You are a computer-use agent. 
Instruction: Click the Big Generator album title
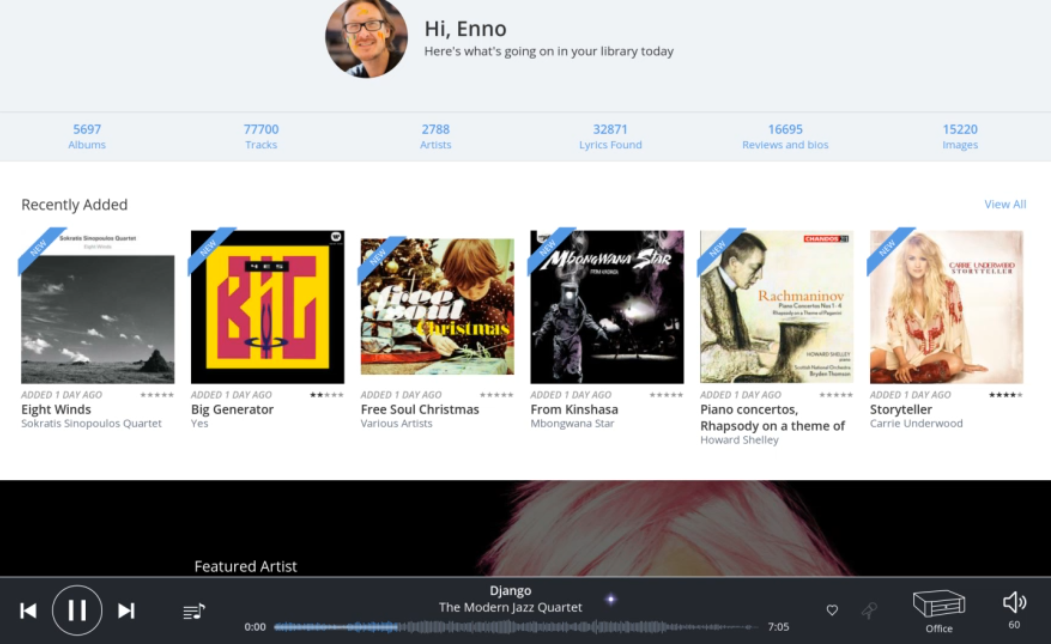tap(232, 409)
